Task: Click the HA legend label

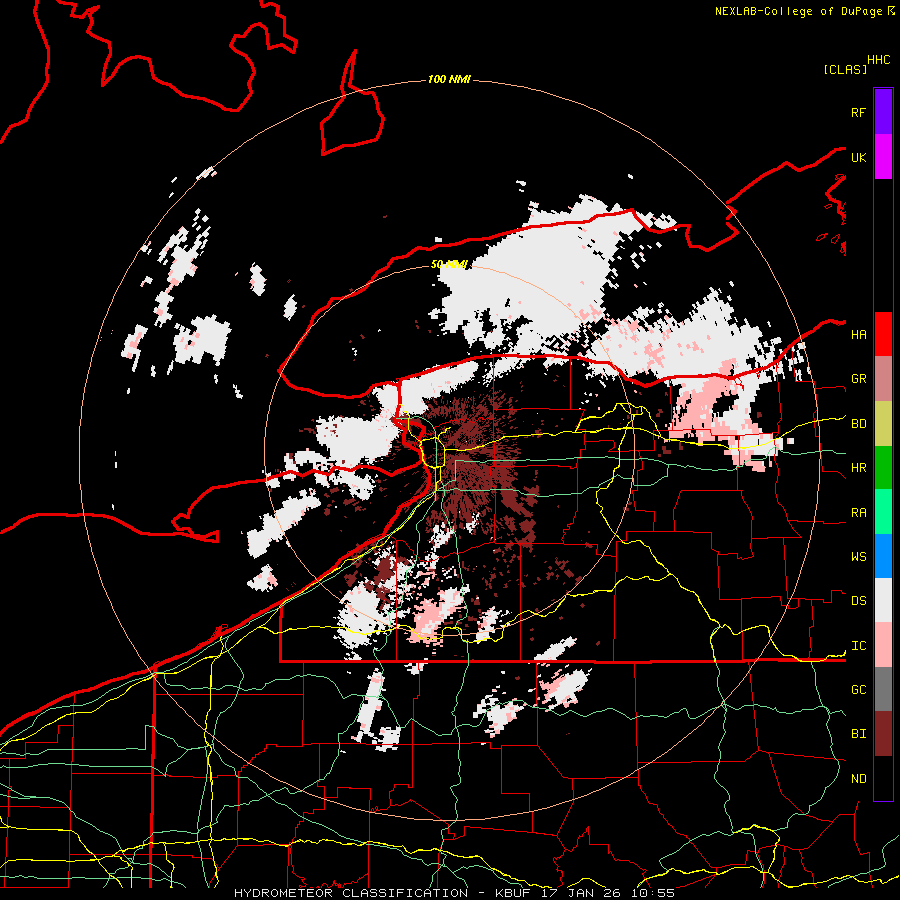Action: tap(858, 334)
